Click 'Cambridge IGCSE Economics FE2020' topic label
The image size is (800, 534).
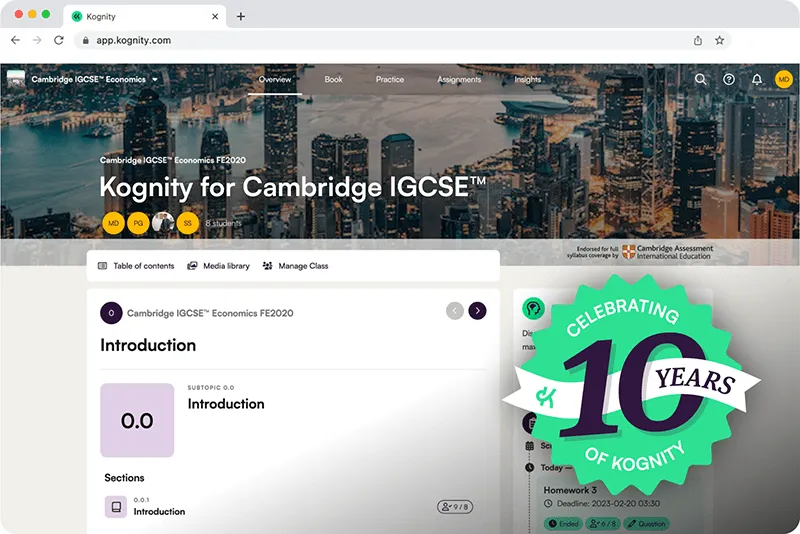[x=210, y=313]
